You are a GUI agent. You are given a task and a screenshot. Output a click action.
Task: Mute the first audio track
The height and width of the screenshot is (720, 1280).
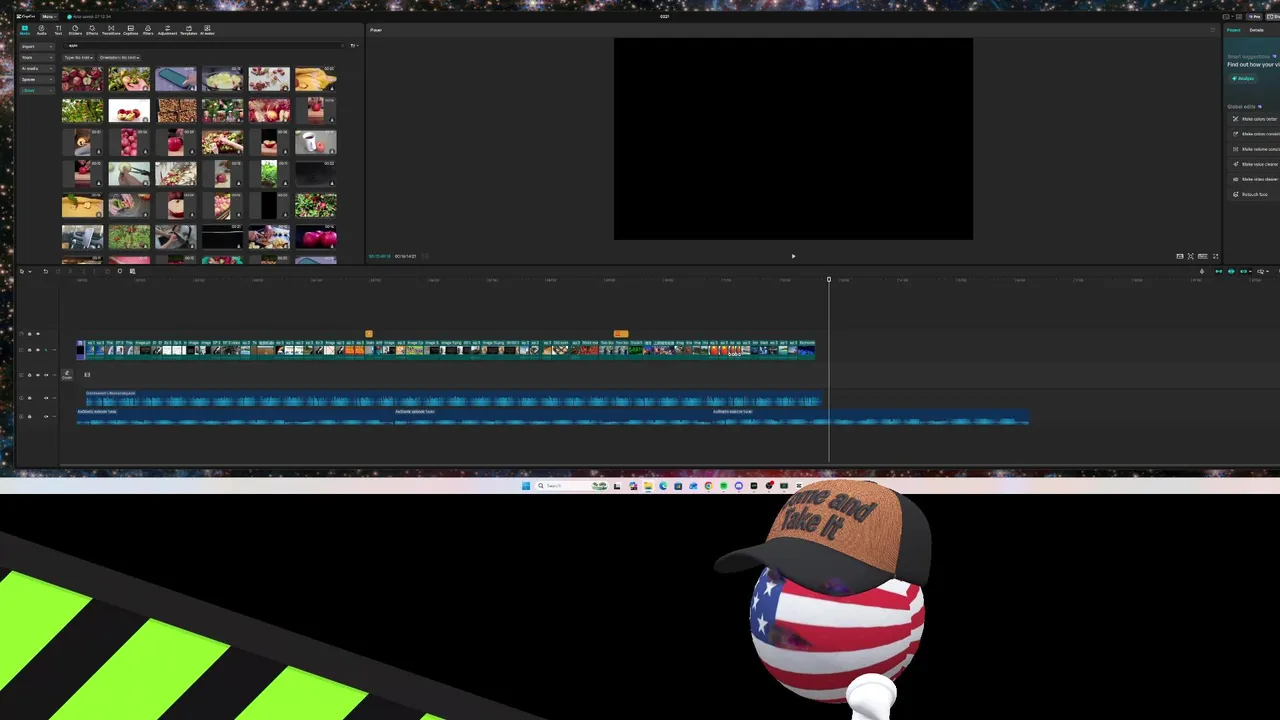point(46,398)
